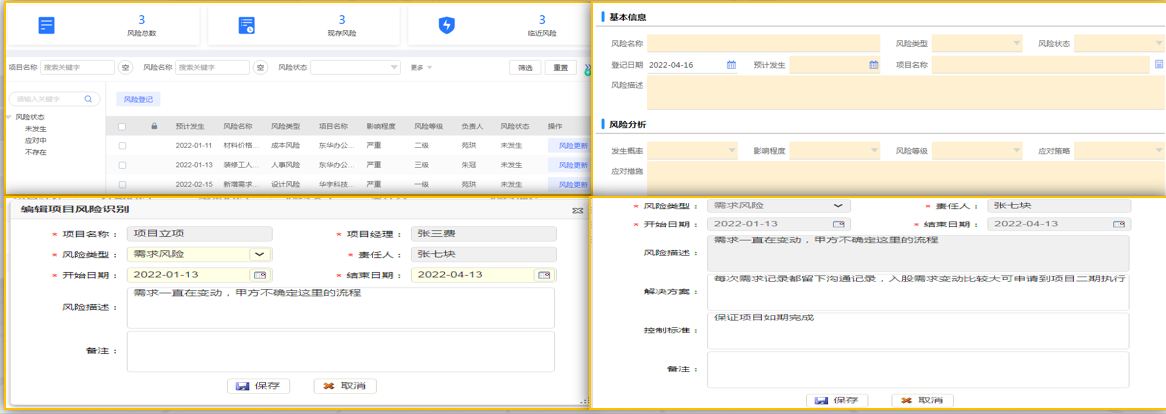Click the 风险名称 input in 基本信息
Viewport: 1166px width, 414px height.
click(764, 44)
